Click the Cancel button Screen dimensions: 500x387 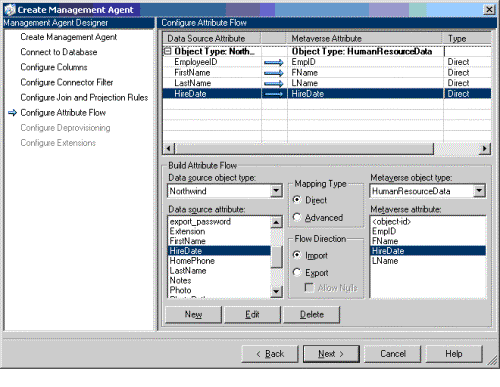(393, 354)
